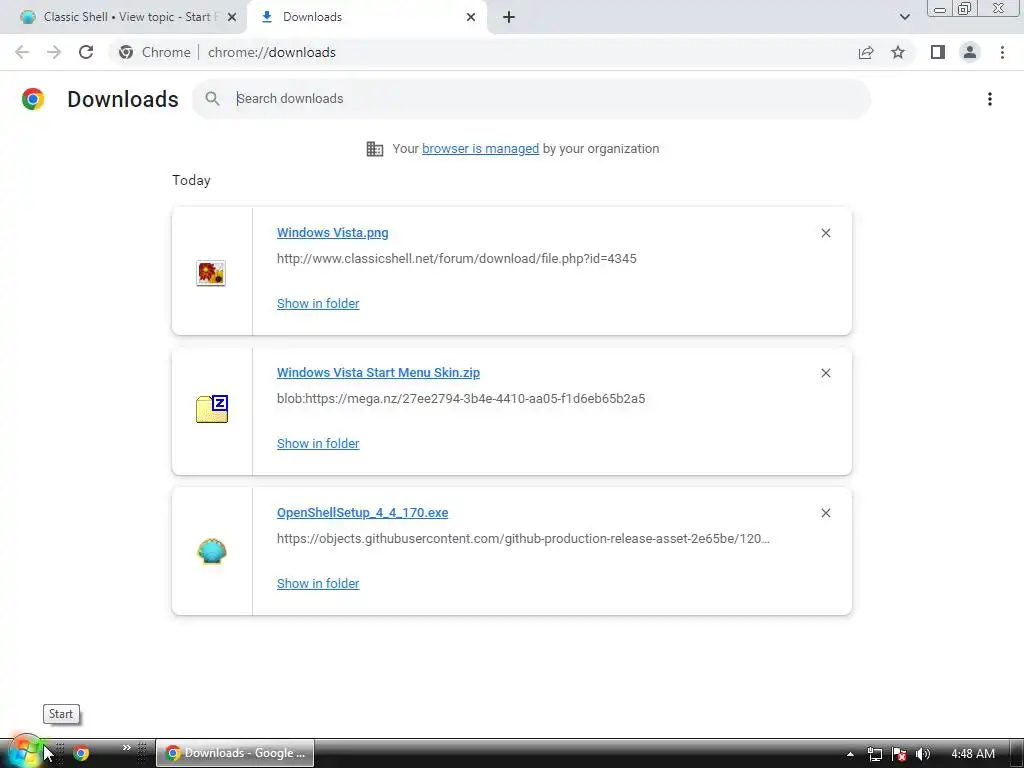Click the Chrome site info chip in address bar

click(x=155, y=52)
